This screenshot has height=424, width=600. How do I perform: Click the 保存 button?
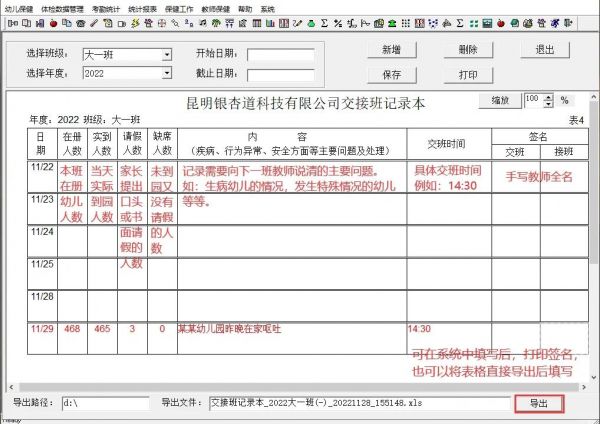(392, 75)
